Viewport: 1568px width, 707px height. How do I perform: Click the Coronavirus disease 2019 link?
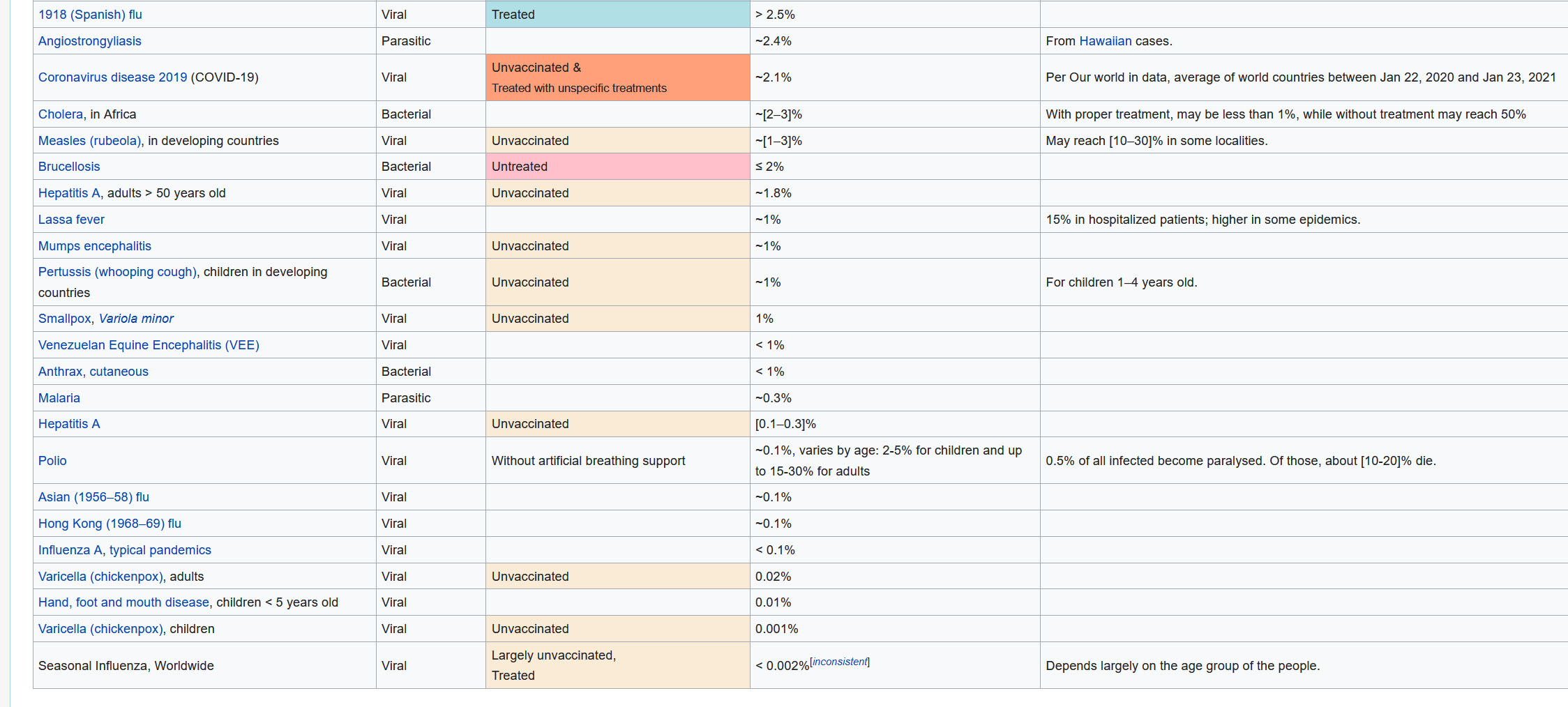click(112, 77)
